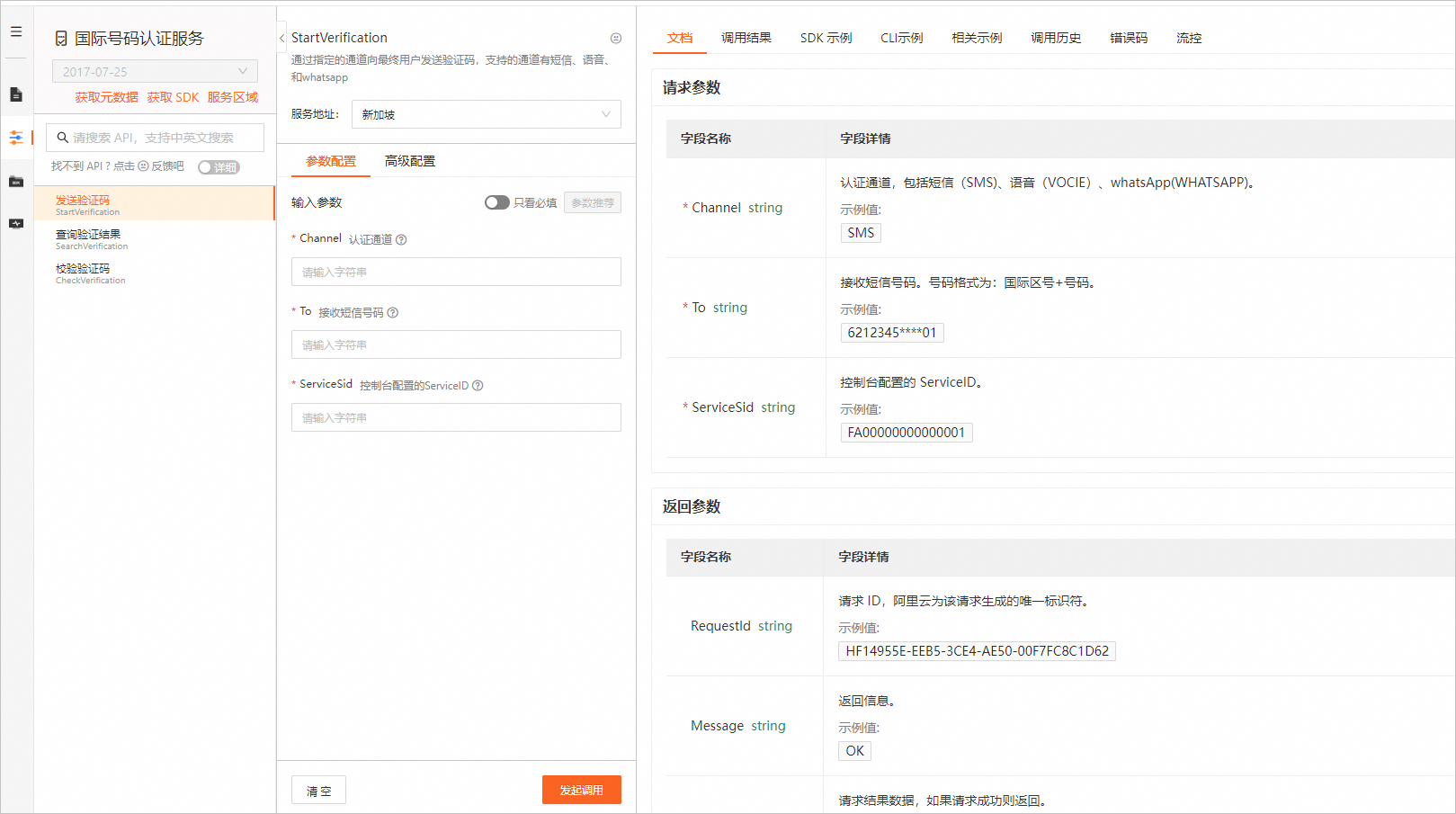Collapse the API list panel arrow
Viewport: 1456px width, 814px height.
[281, 38]
